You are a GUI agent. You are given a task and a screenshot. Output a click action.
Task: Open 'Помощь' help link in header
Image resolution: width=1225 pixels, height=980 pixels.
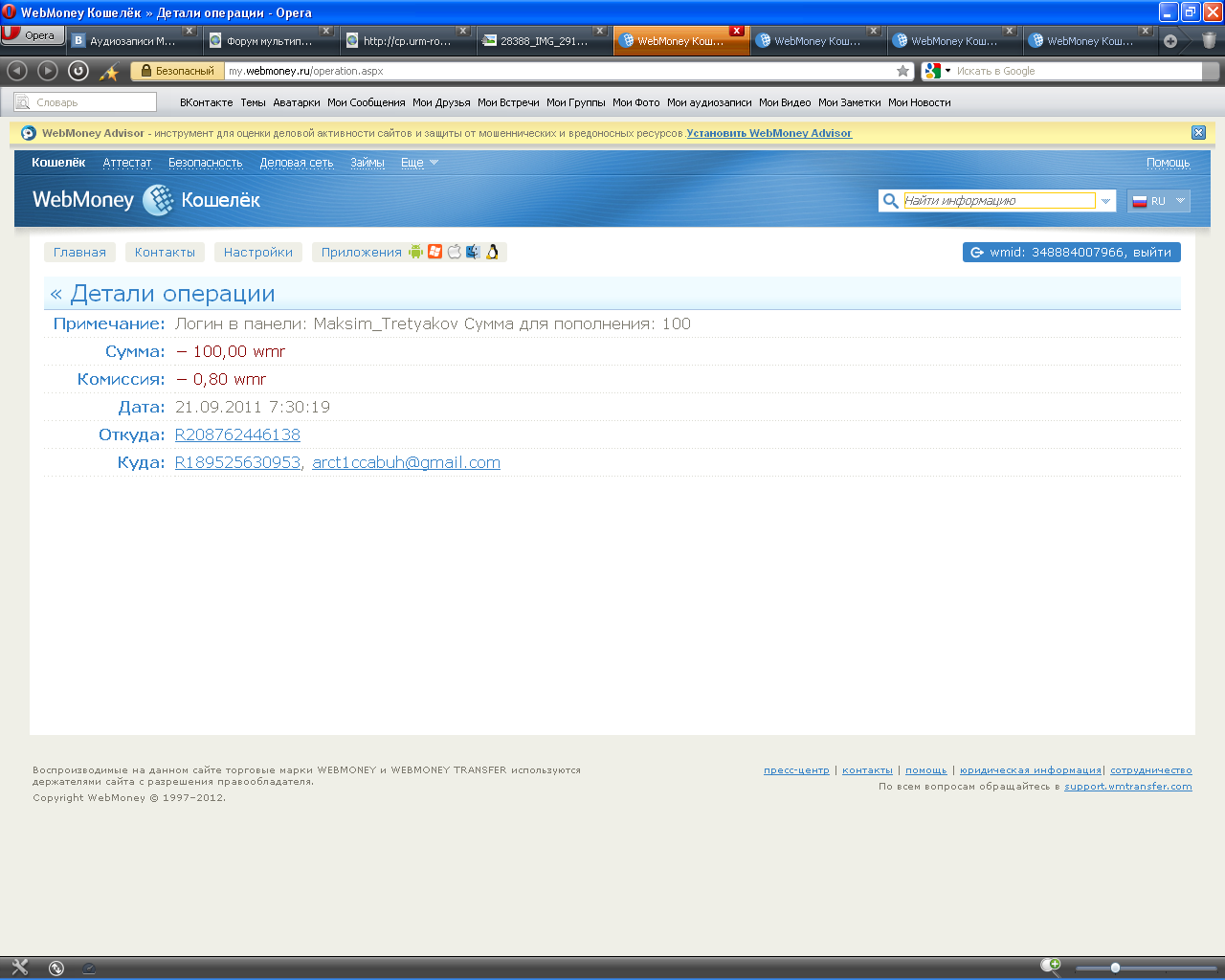pos(1169,163)
